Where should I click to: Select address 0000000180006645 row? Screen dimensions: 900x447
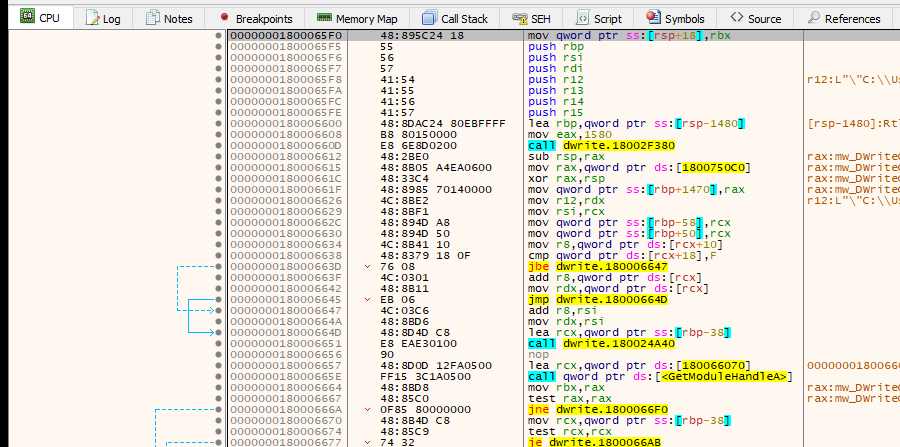tap(286, 300)
